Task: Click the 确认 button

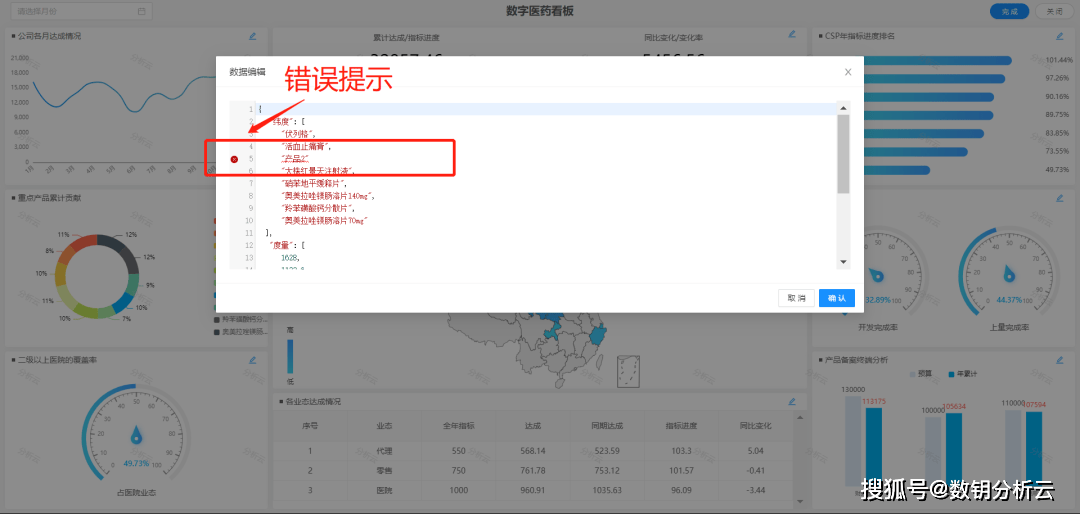Action: (837, 298)
